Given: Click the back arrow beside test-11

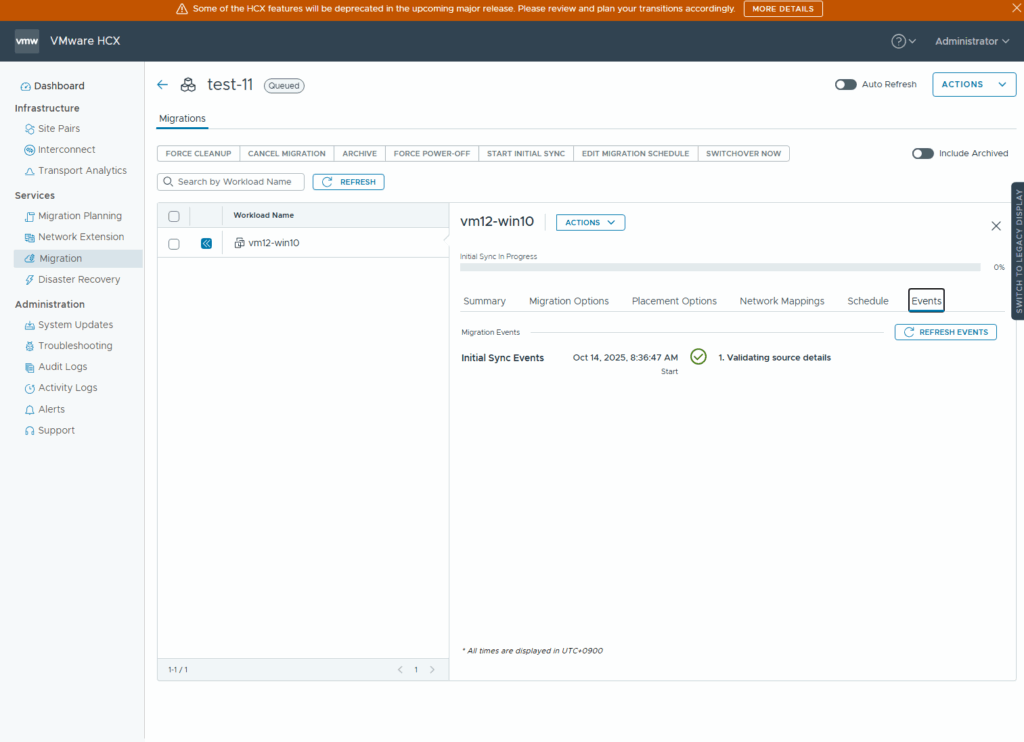Looking at the screenshot, I should [x=163, y=85].
